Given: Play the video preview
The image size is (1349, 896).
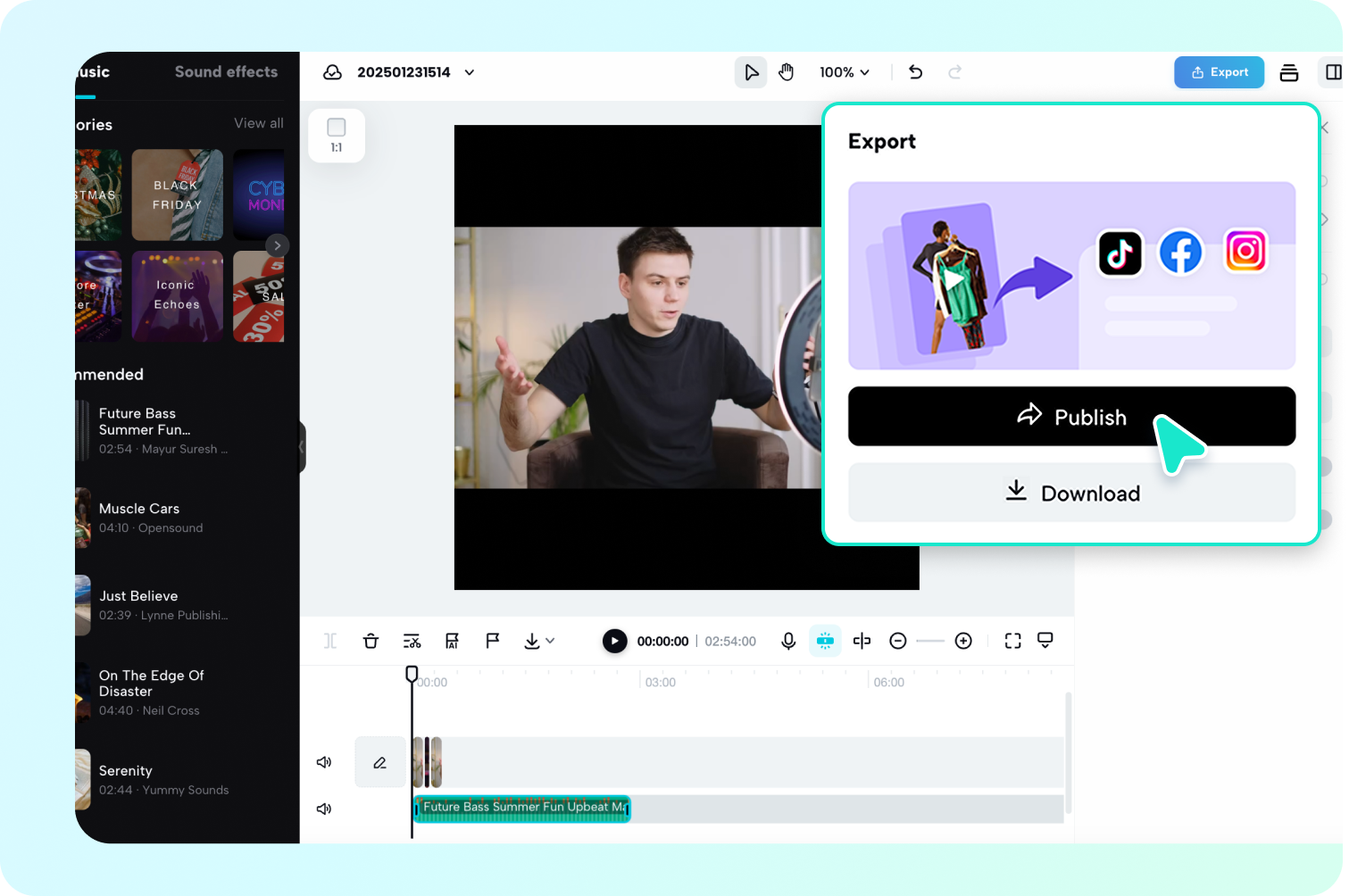Looking at the screenshot, I should click(614, 641).
